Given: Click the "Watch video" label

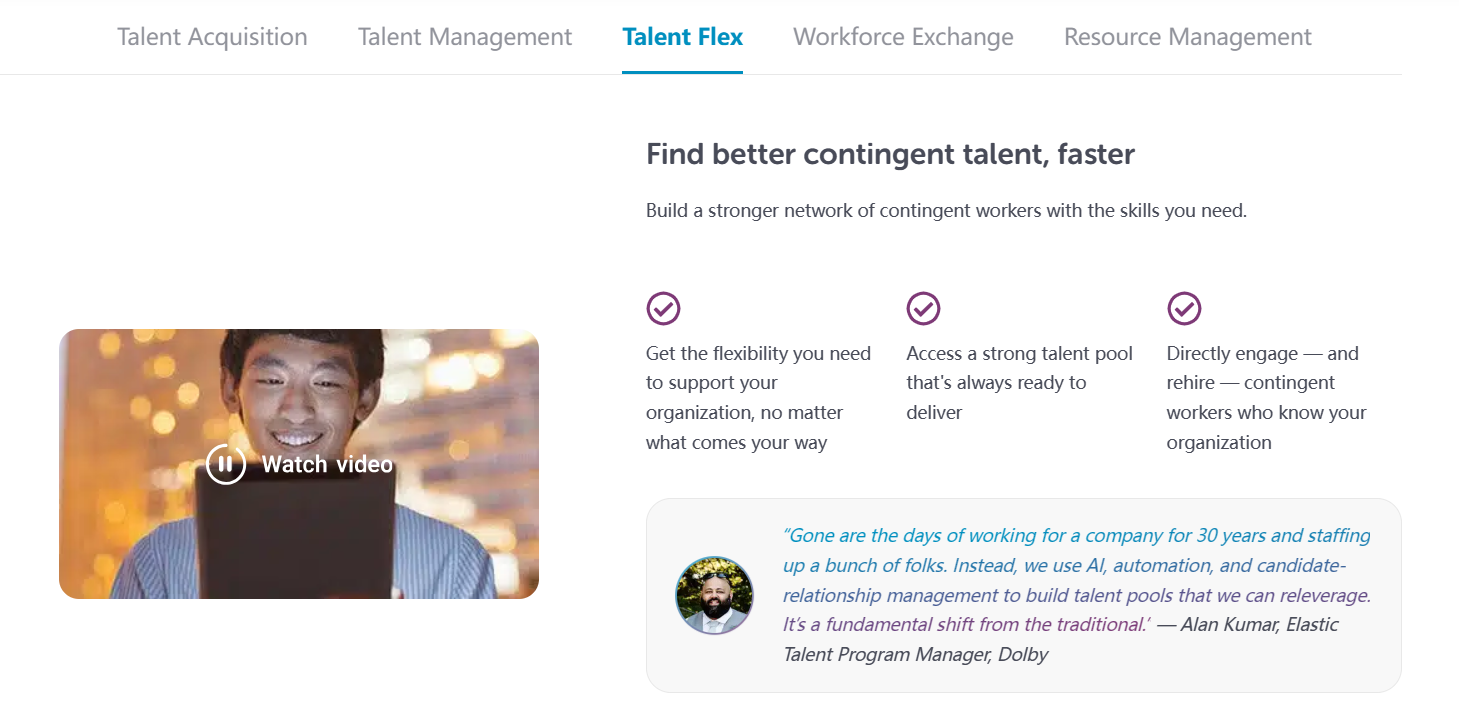Looking at the screenshot, I should (327, 464).
